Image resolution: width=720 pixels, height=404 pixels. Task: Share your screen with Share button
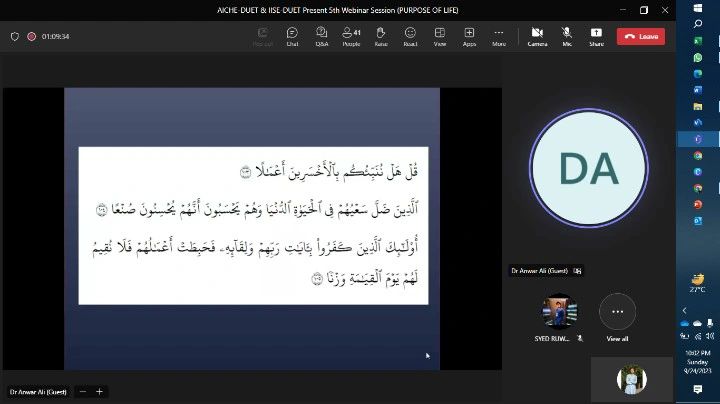(x=596, y=36)
